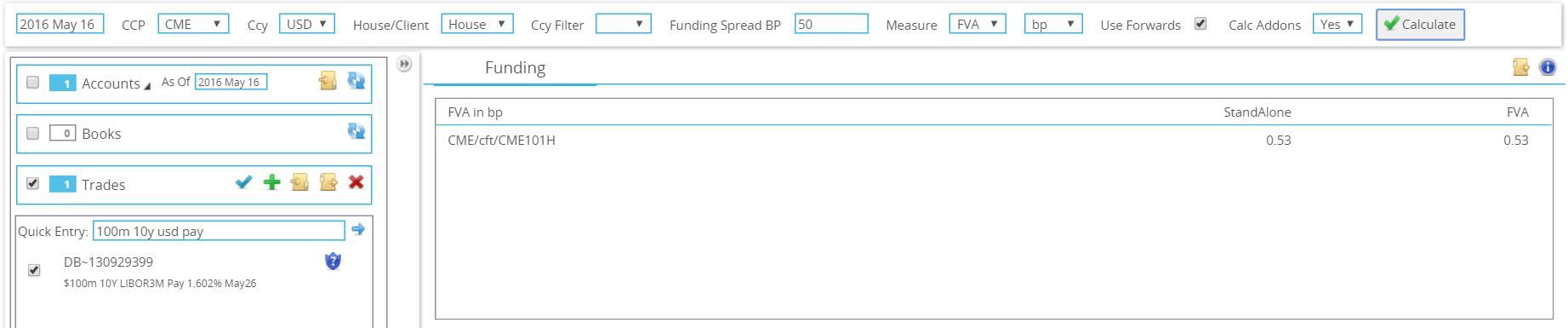Select the Funding tab
This screenshot has height=328, width=1568.
pos(515,67)
